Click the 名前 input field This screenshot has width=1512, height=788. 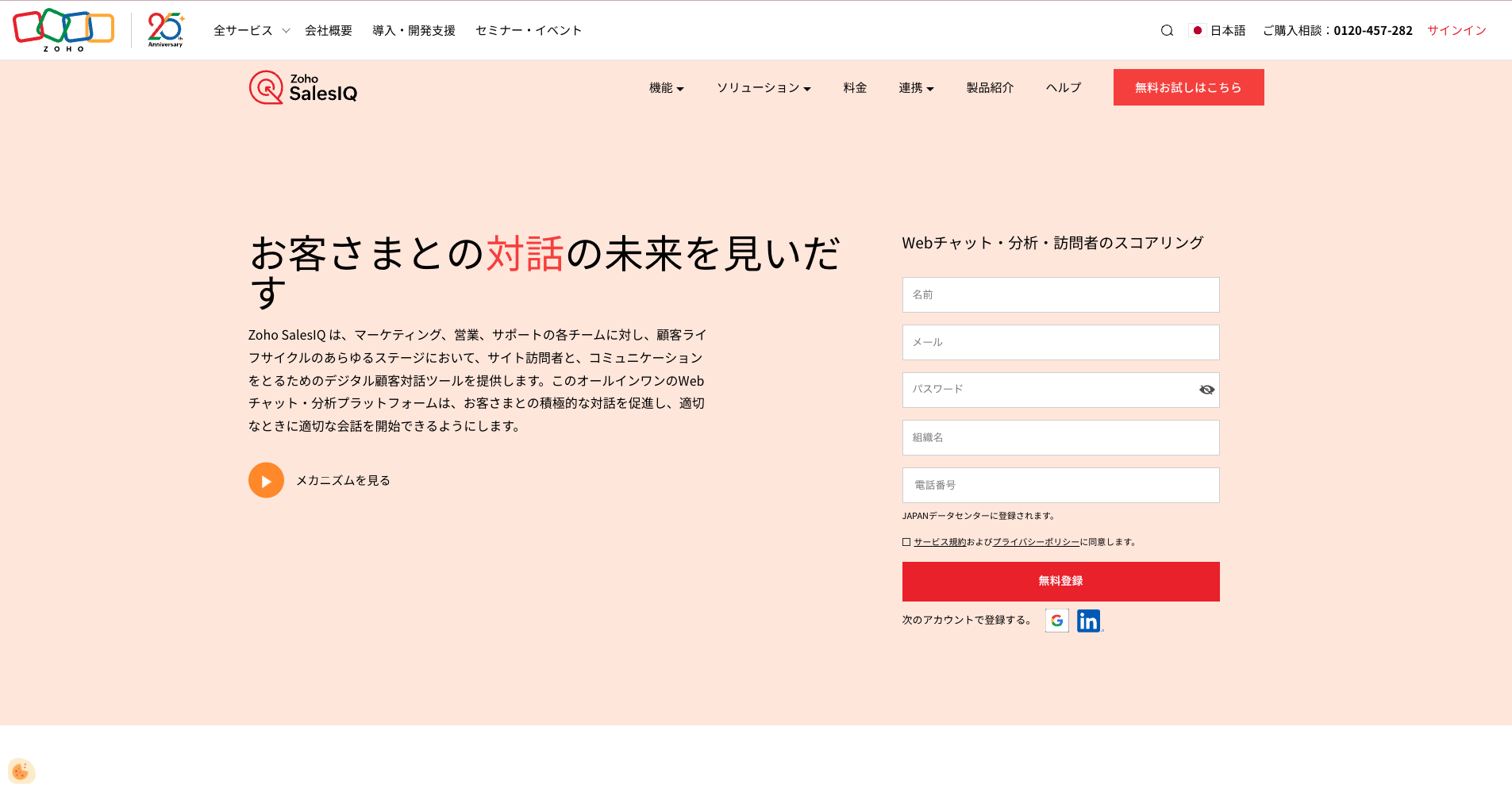tap(1060, 294)
